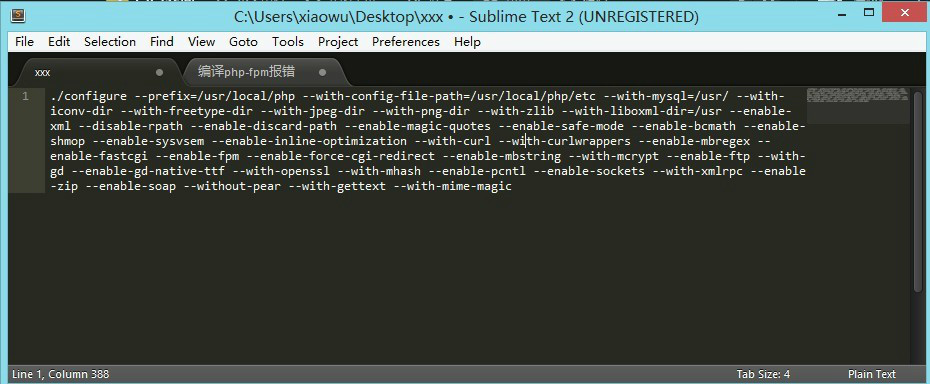The image size is (930, 384).
Task: Open the Tools menu
Action: point(288,42)
